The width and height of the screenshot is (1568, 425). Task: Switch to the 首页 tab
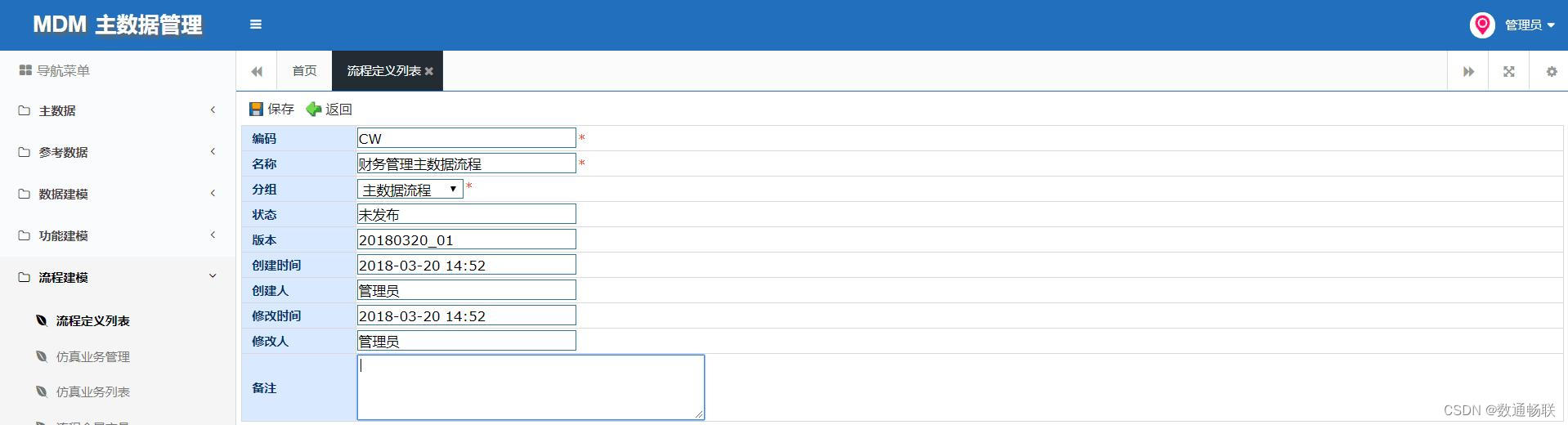304,71
